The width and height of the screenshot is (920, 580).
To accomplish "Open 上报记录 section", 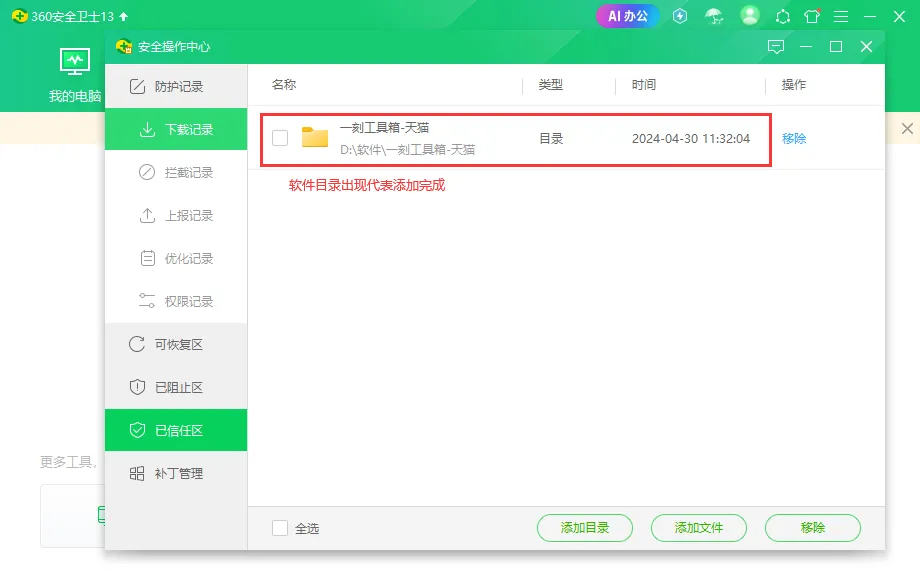I will (176, 215).
